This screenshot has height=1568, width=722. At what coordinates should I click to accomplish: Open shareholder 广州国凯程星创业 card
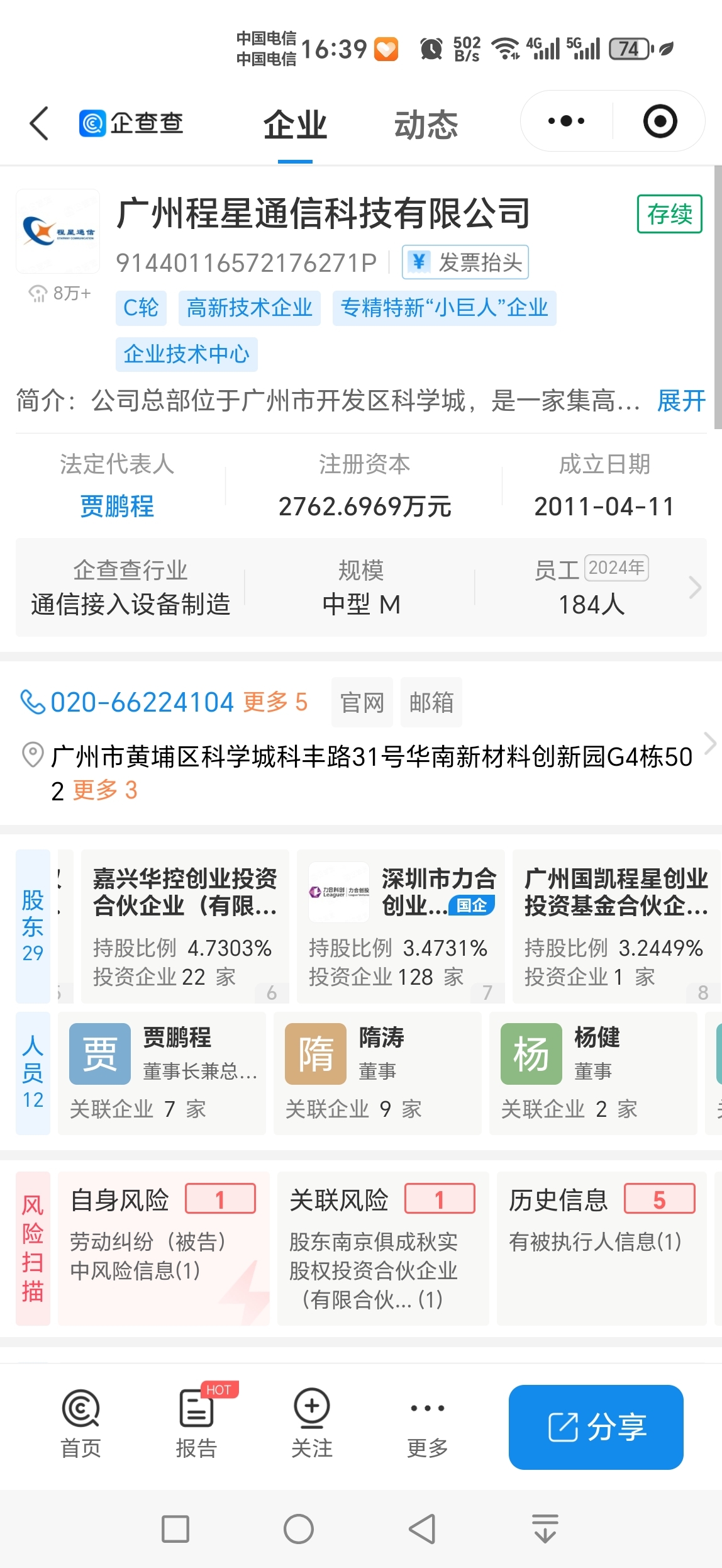coord(616,926)
